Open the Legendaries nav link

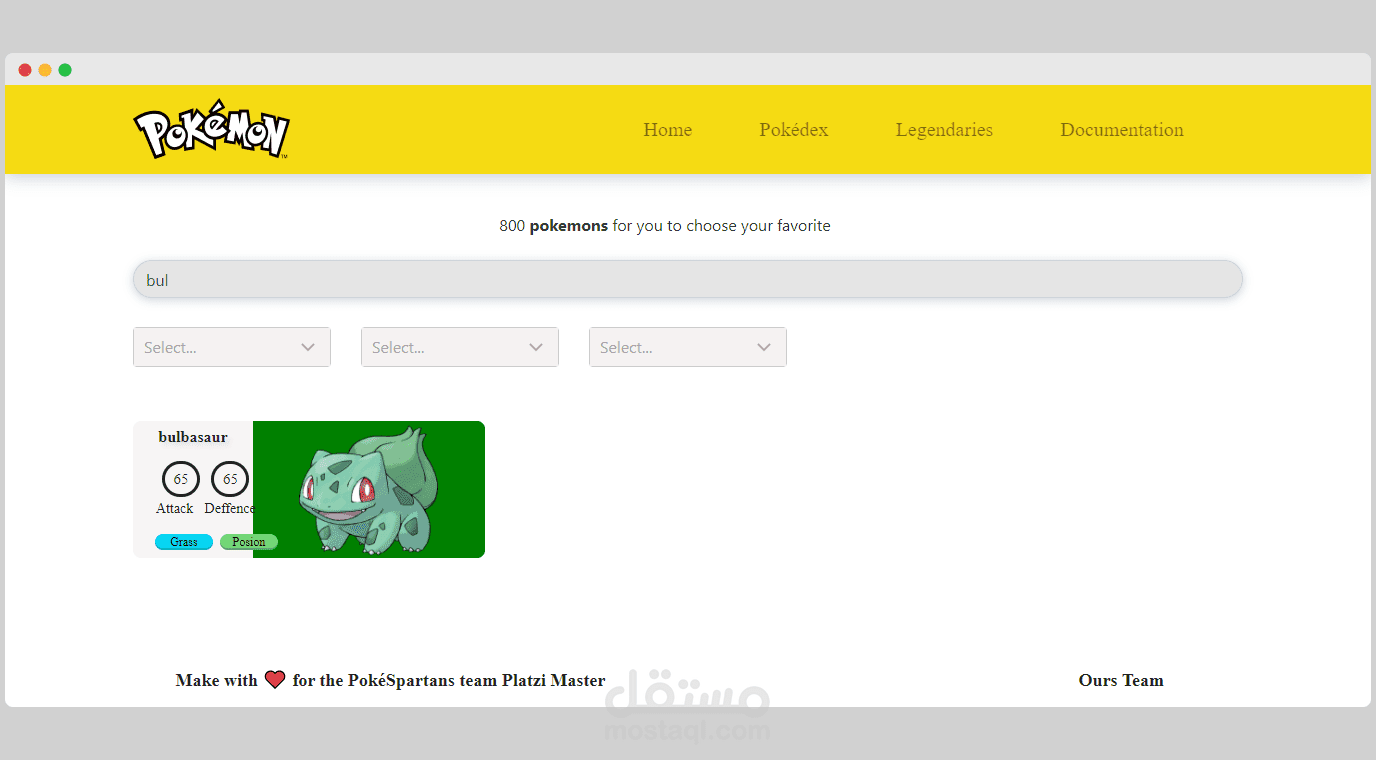pos(944,130)
